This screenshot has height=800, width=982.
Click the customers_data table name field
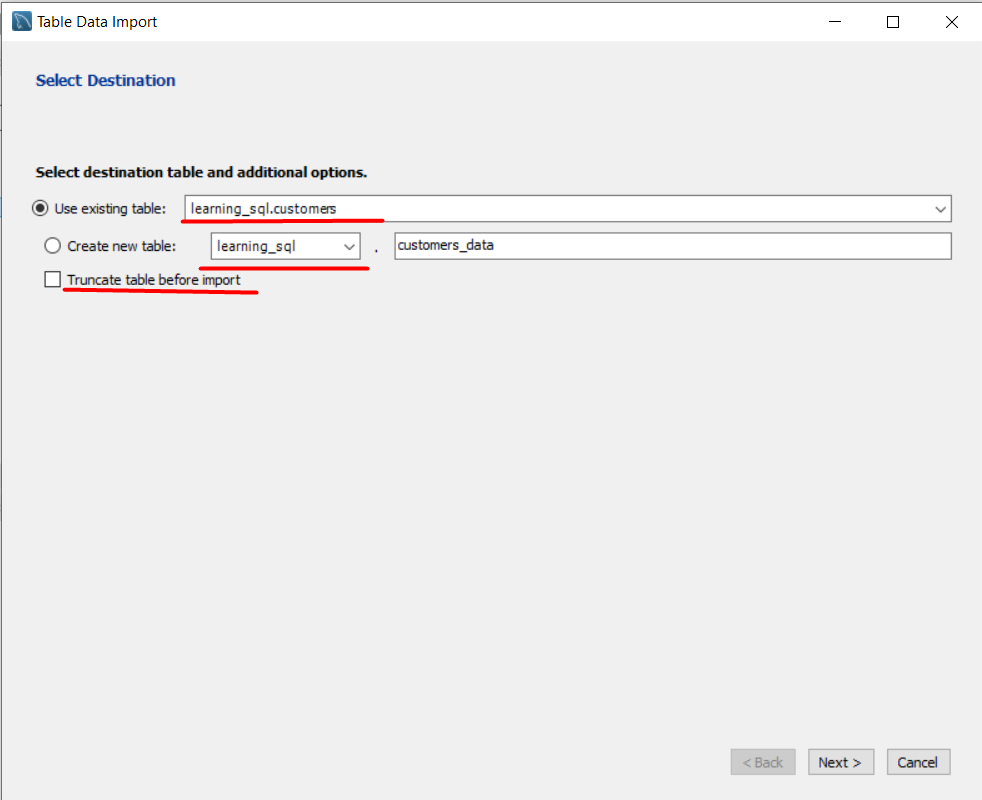[672, 246]
